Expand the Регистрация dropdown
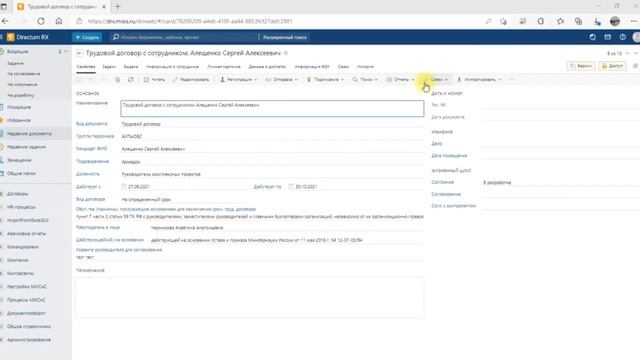The width and height of the screenshot is (640, 360). (239, 80)
